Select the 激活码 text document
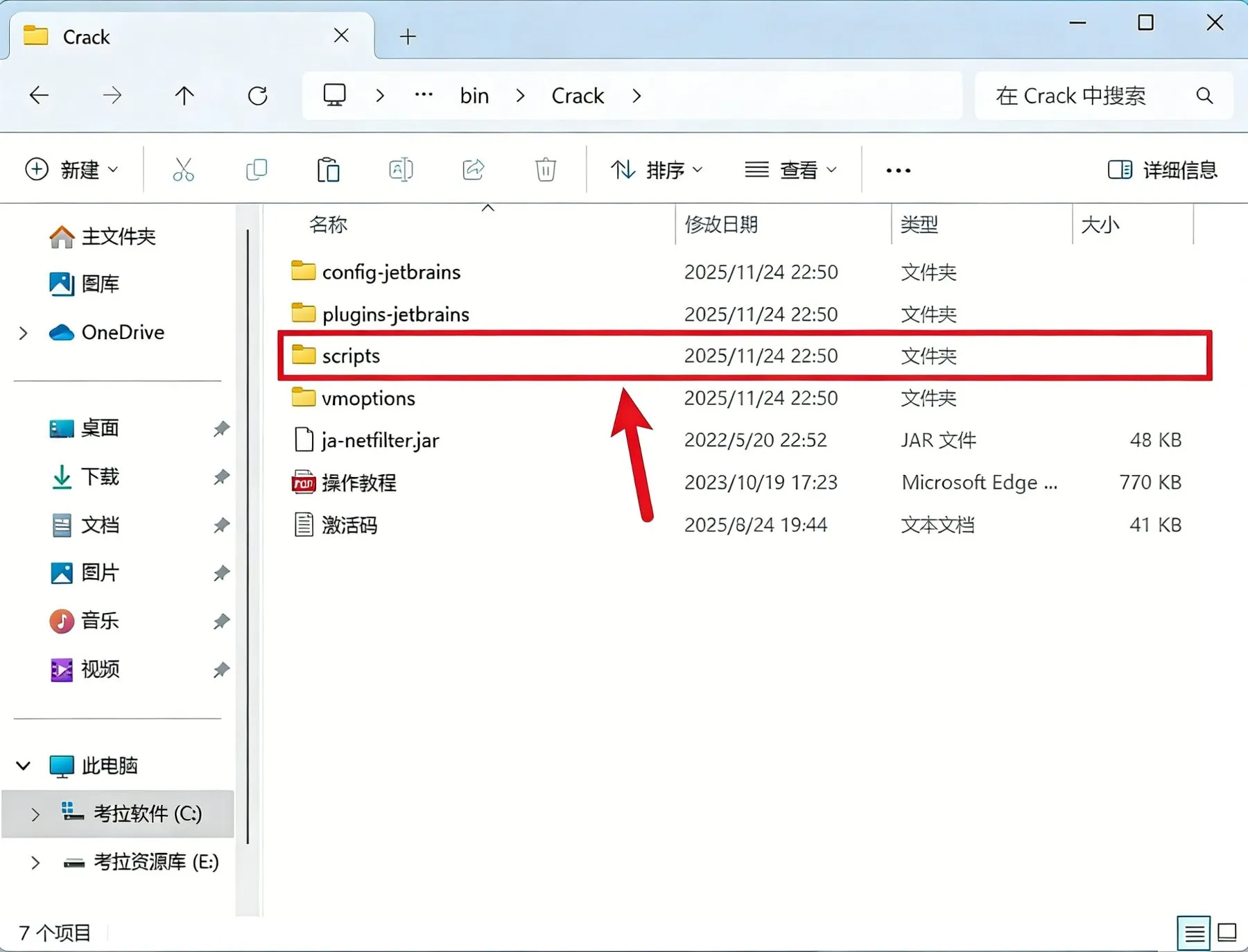This screenshot has width=1248, height=952. coord(336,525)
